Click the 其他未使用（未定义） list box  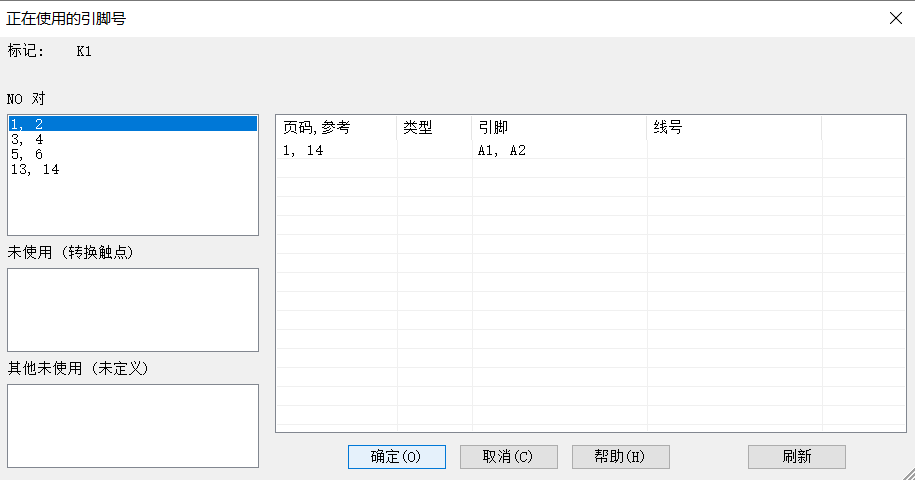point(133,426)
